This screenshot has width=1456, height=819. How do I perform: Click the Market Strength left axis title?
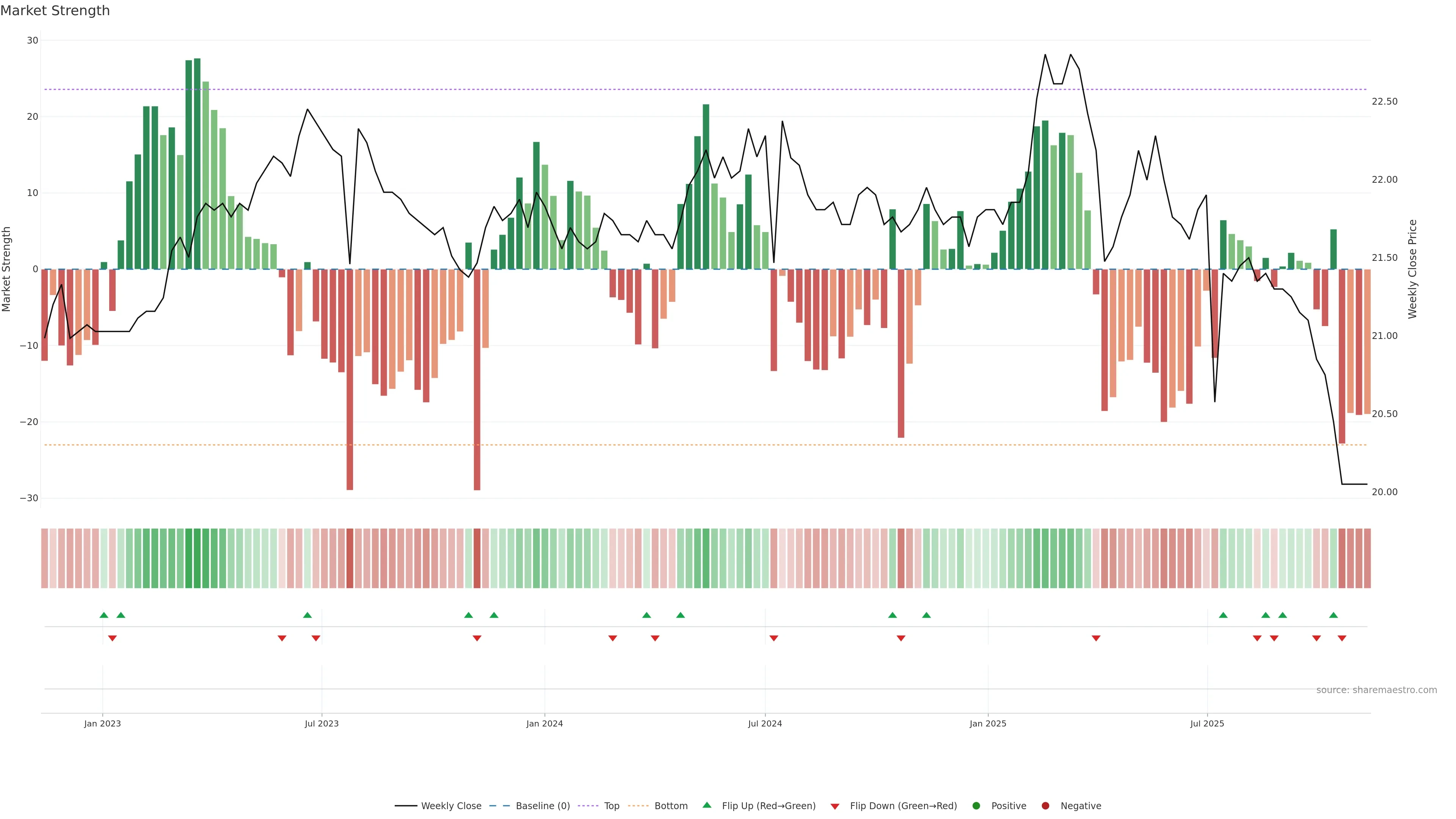click(7, 269)
